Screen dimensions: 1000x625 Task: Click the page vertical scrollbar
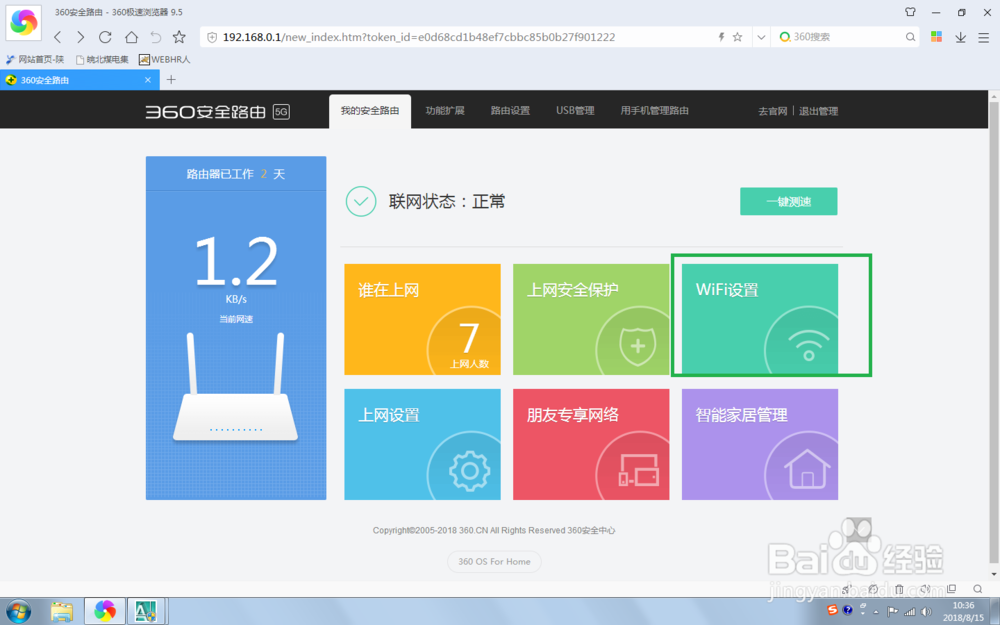994,332
